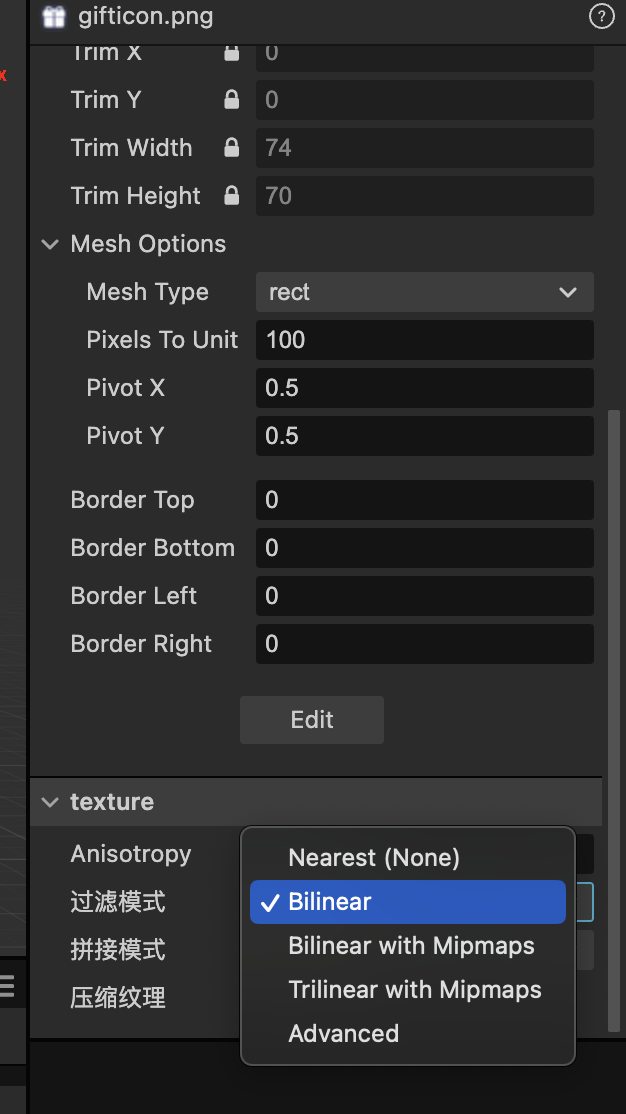Collapse the texture section
Screen dimensions: 626x1114
pyautogui.click(x=50, y=802)
